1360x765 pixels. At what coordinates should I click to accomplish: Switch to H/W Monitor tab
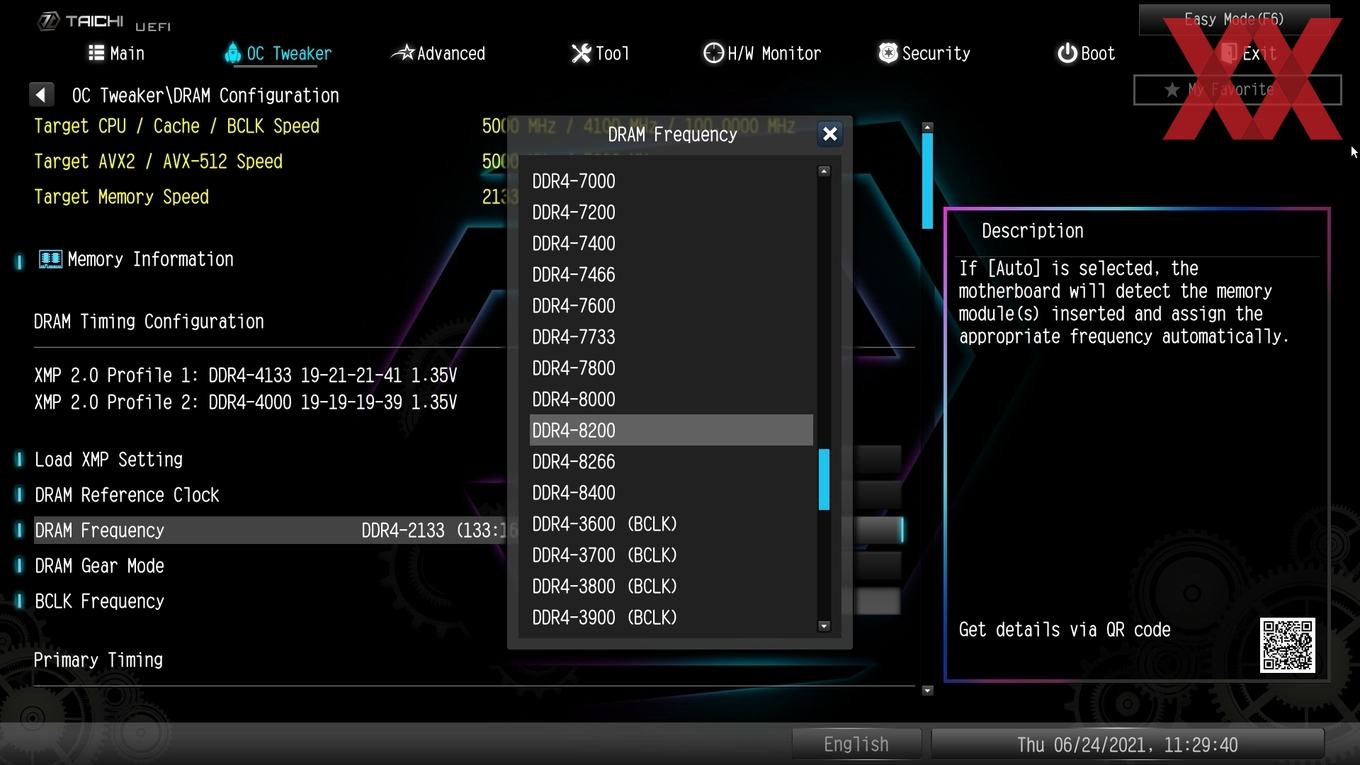(762, 53)
